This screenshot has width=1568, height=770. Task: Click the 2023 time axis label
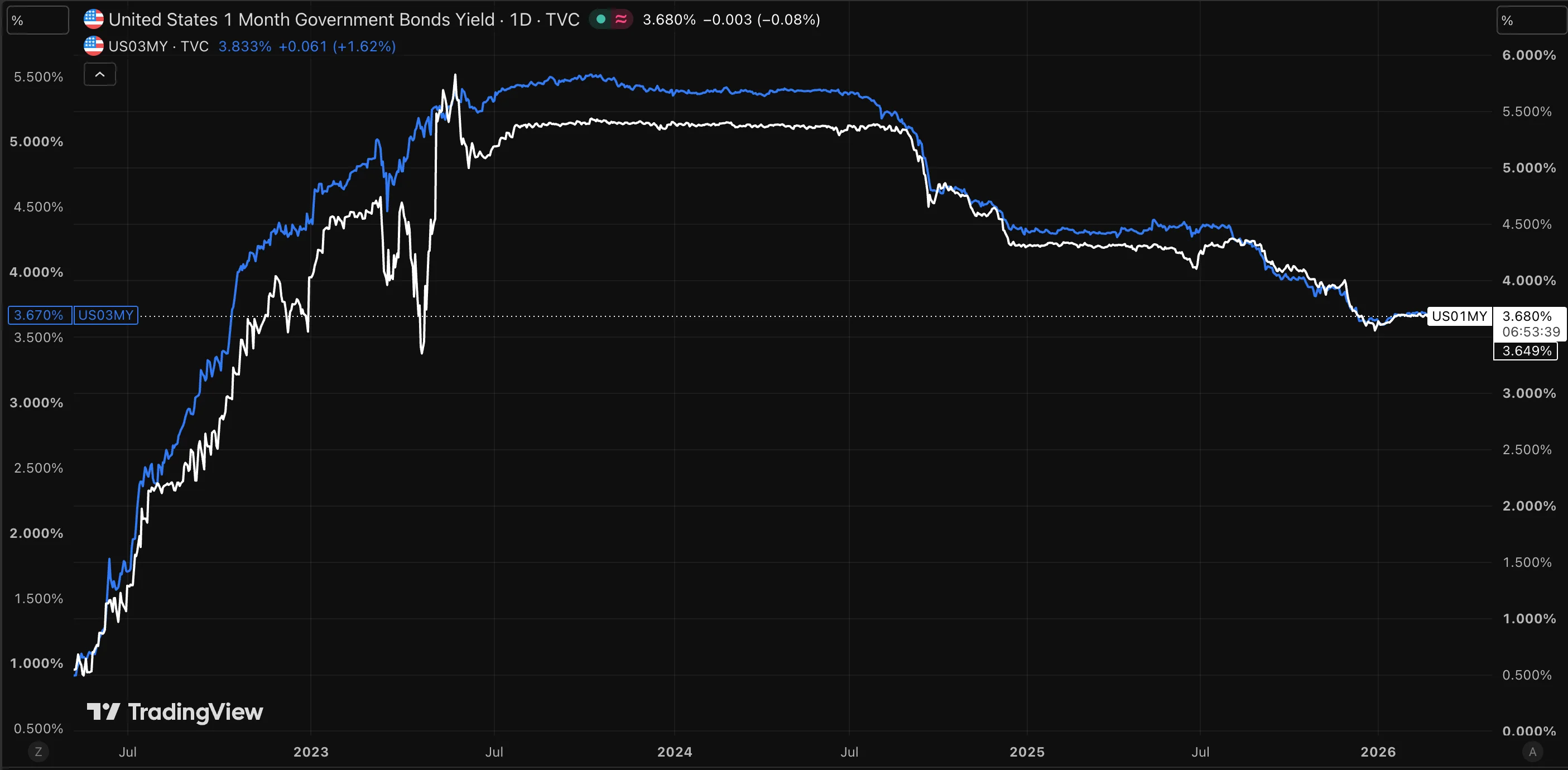coord(311,752)
